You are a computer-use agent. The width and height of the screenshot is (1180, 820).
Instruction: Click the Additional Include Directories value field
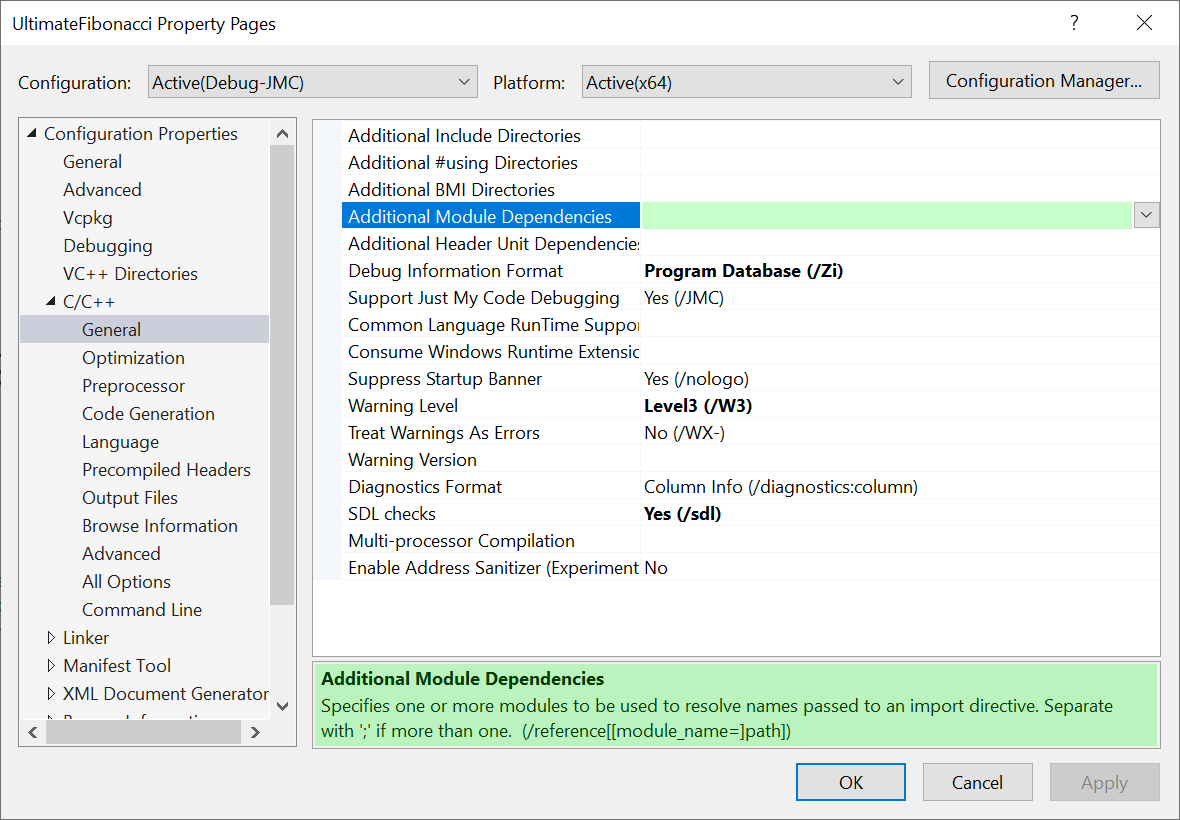click(x=890, y=135)
